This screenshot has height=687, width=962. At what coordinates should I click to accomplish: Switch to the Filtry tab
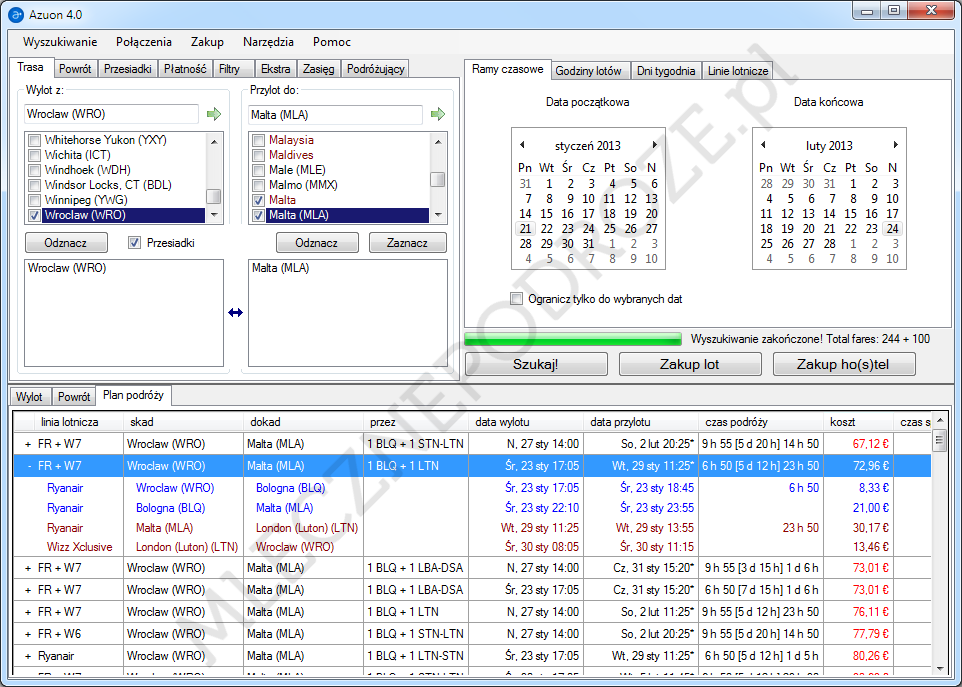coord(230,69)
